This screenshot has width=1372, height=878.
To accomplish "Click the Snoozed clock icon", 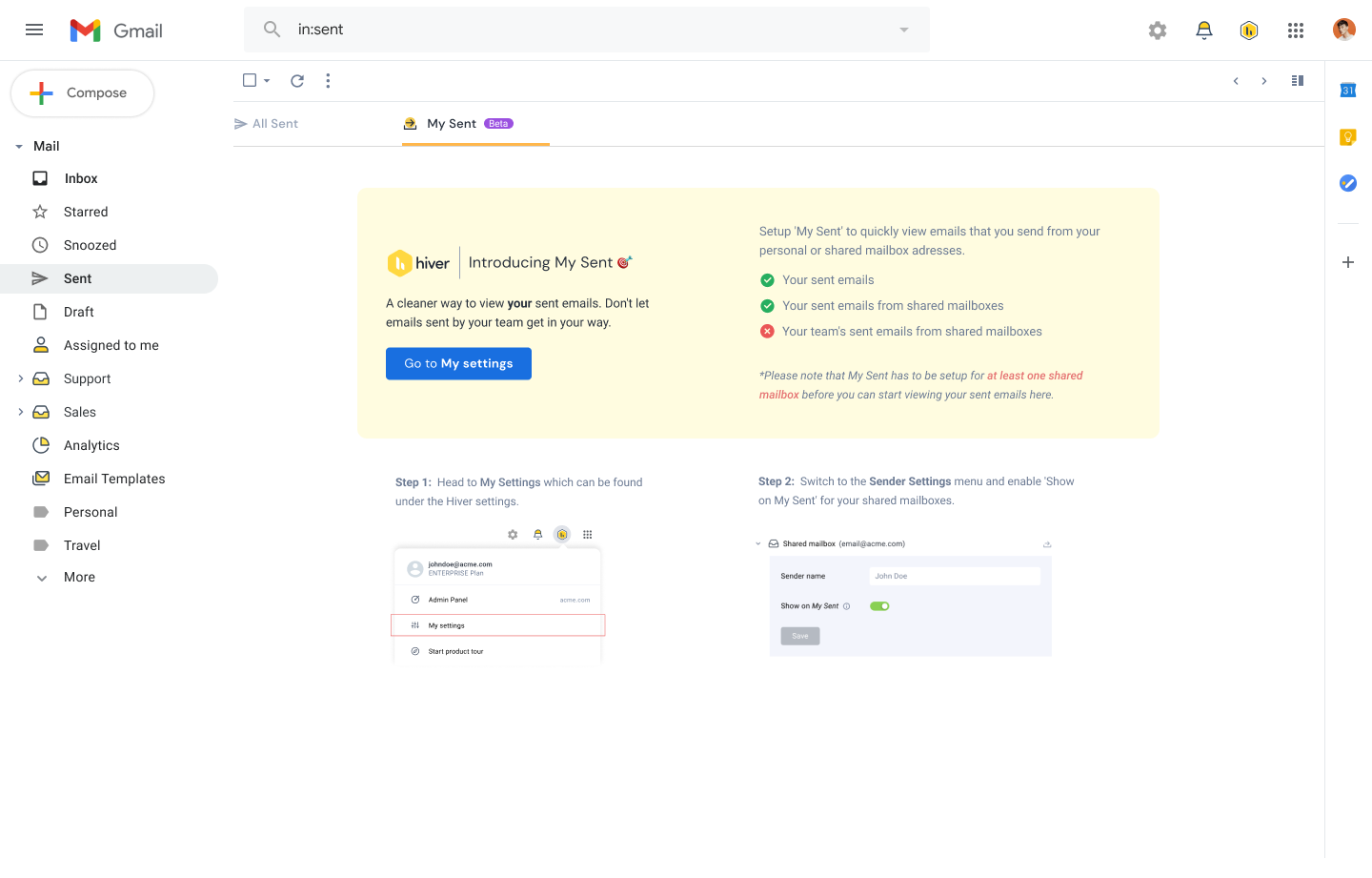I will point(40,245).
